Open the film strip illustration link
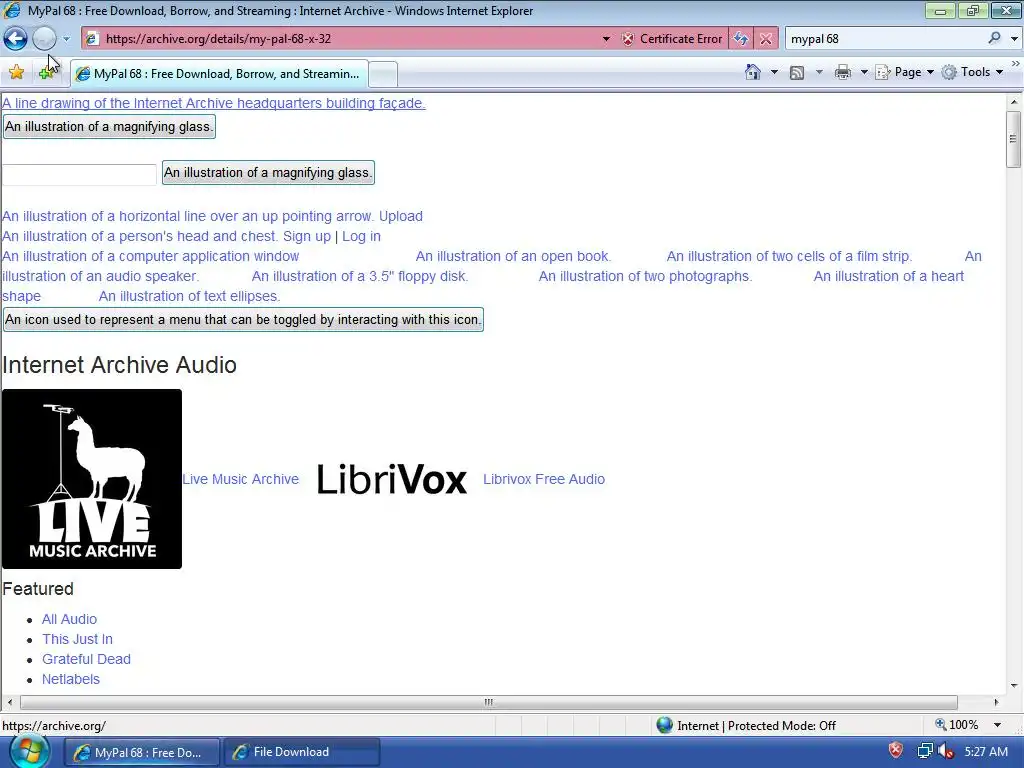The height and width of the screenshot is (768, 1024). (x=790, y=256)
